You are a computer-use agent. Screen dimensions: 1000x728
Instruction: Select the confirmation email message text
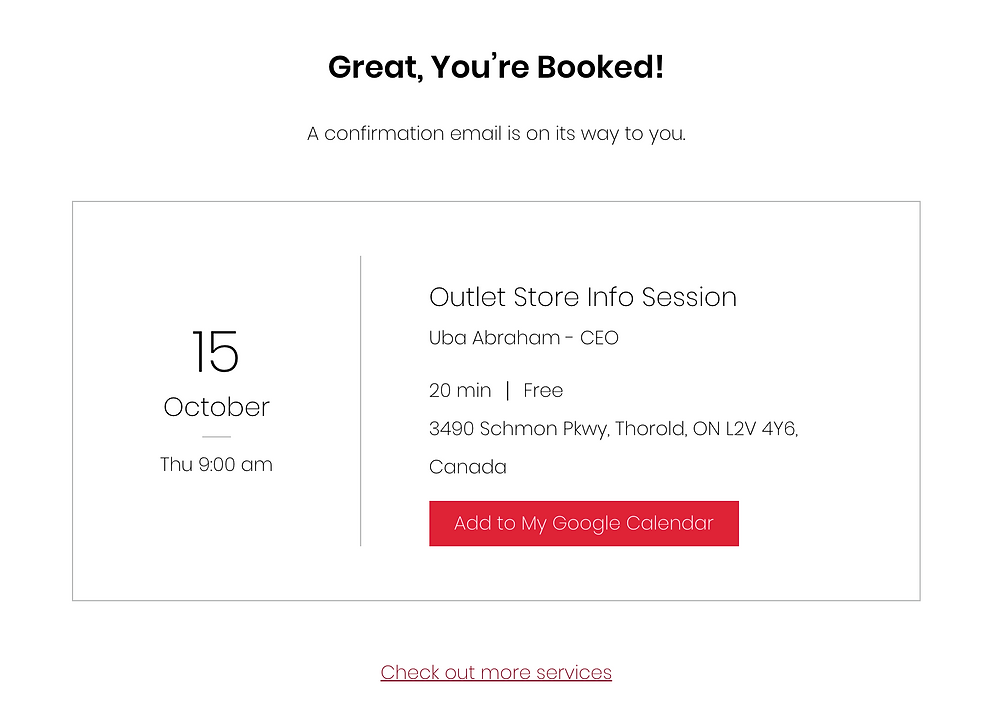click(496, 133)
